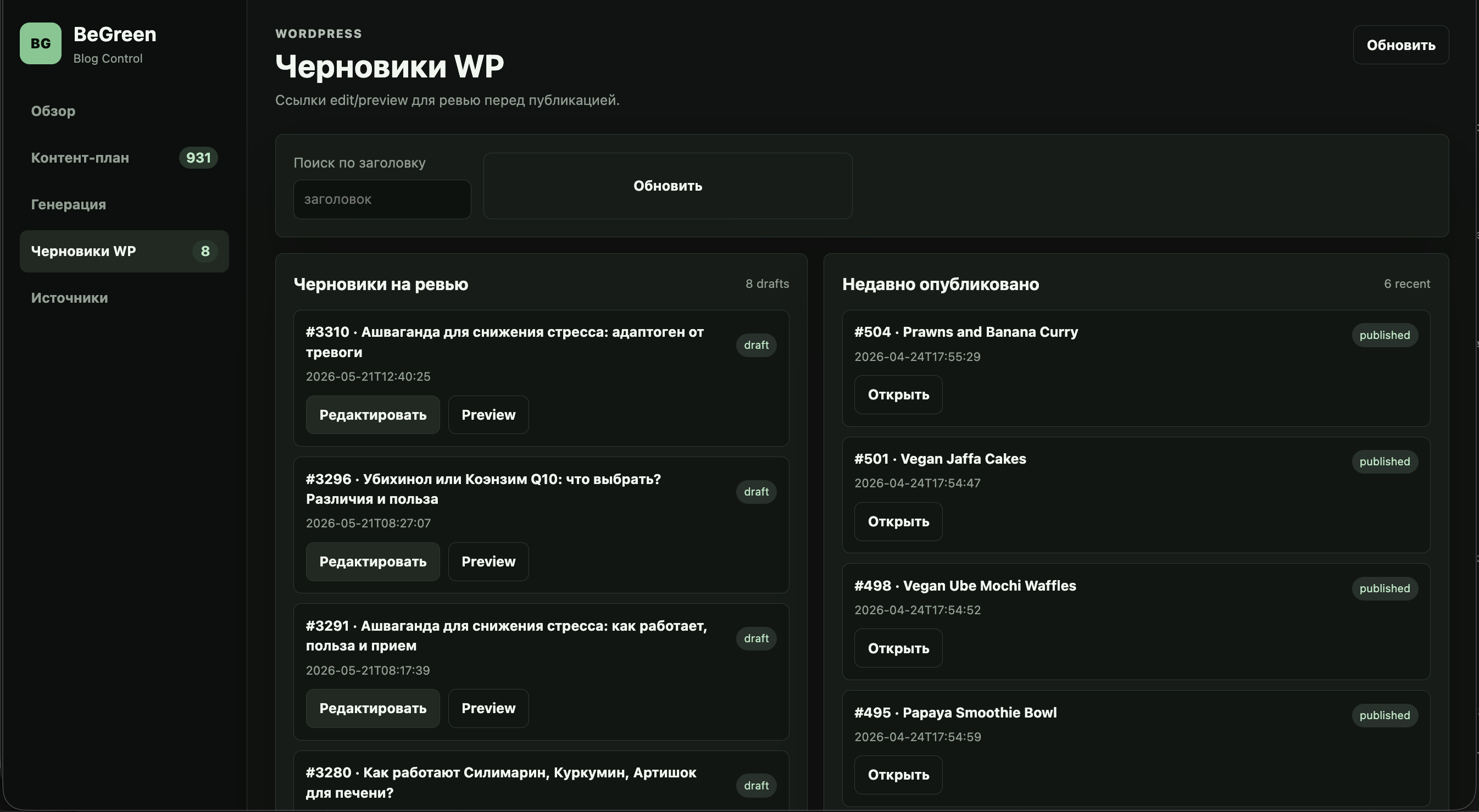This screenshot has height=812, width=1479.
Task: Click the draft tag on #3296
Action: [756, 492]
